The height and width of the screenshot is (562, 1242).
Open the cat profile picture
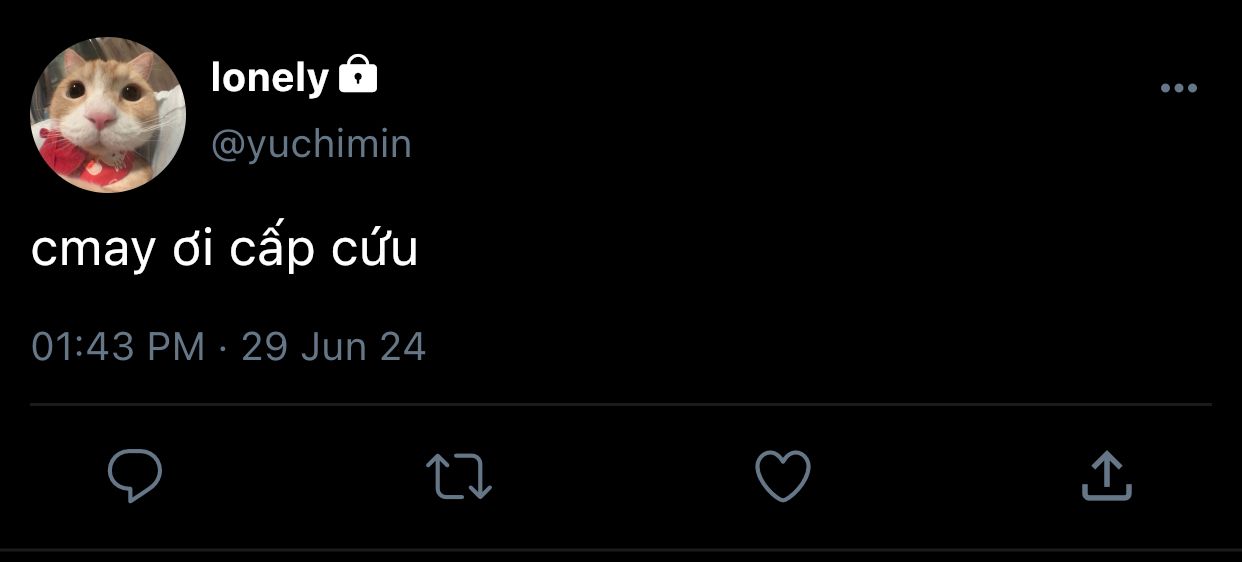tap(108, 114)
